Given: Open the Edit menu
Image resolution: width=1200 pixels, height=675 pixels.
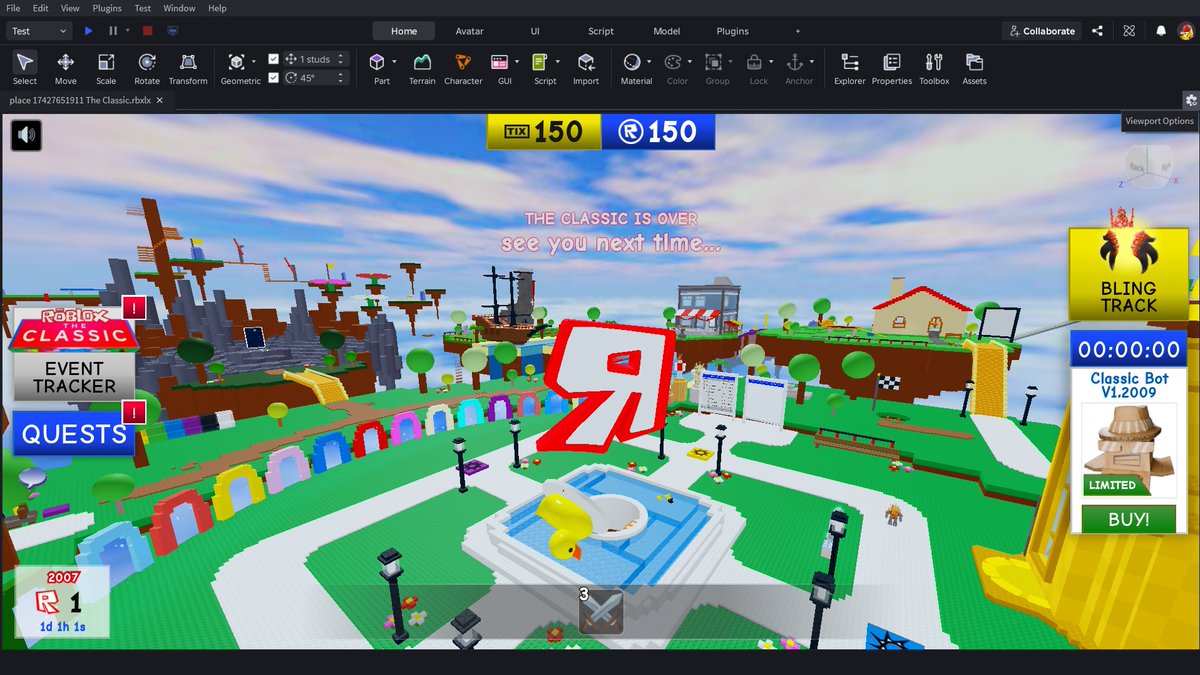Looking at the screenshot, I should click(41, 8).
